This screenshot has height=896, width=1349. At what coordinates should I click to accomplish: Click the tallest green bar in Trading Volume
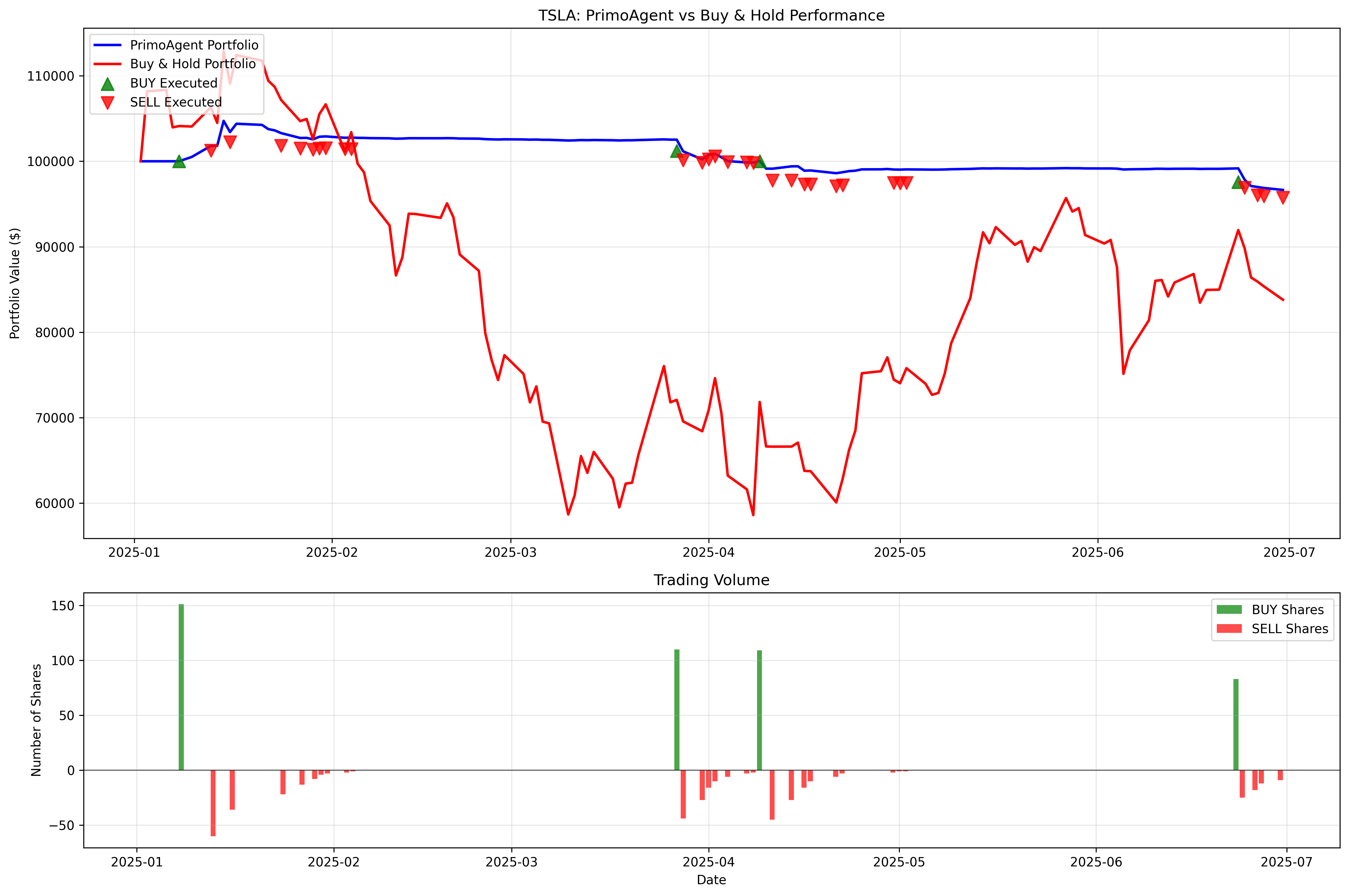pos(181,687)
